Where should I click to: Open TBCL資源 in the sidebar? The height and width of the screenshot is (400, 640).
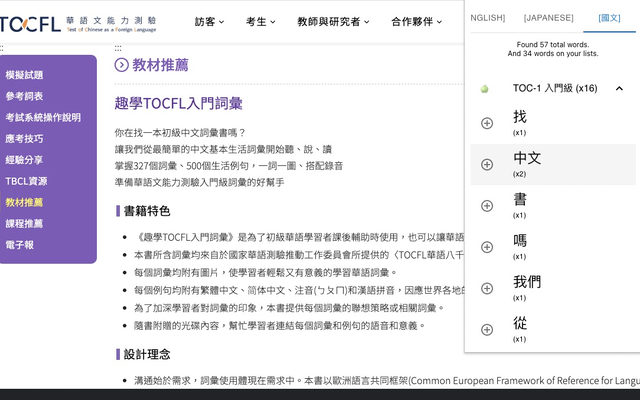pyautogui.click(x=27, y=181)
